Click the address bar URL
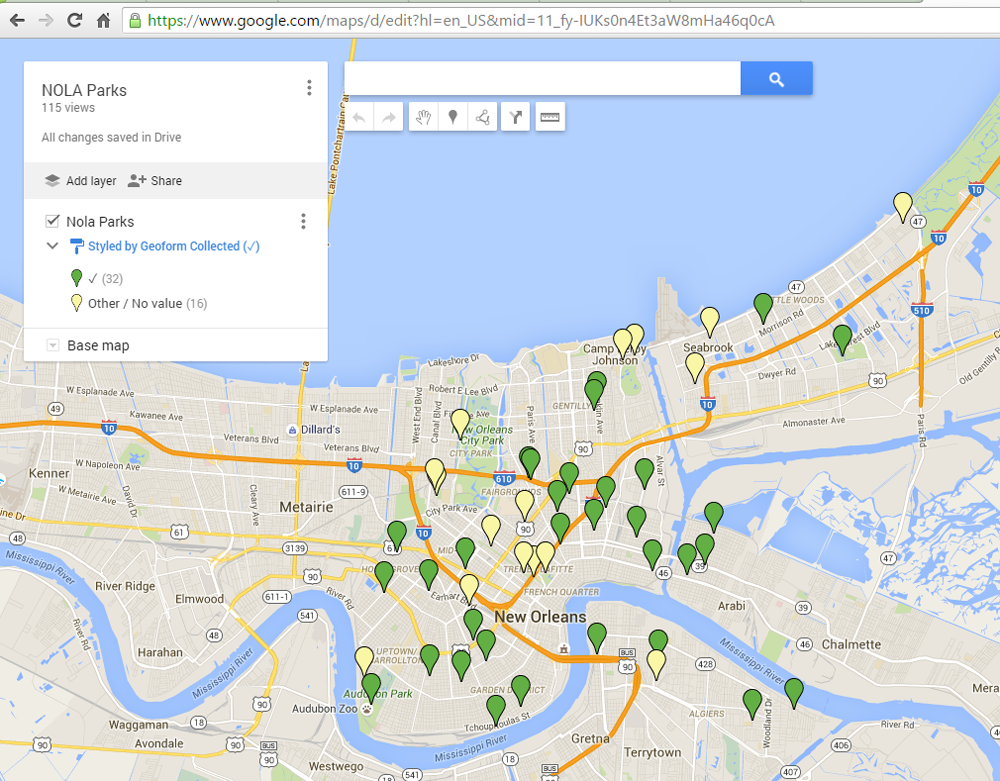The width and height of the screenshot is (1000, 781). pos(461,20)
